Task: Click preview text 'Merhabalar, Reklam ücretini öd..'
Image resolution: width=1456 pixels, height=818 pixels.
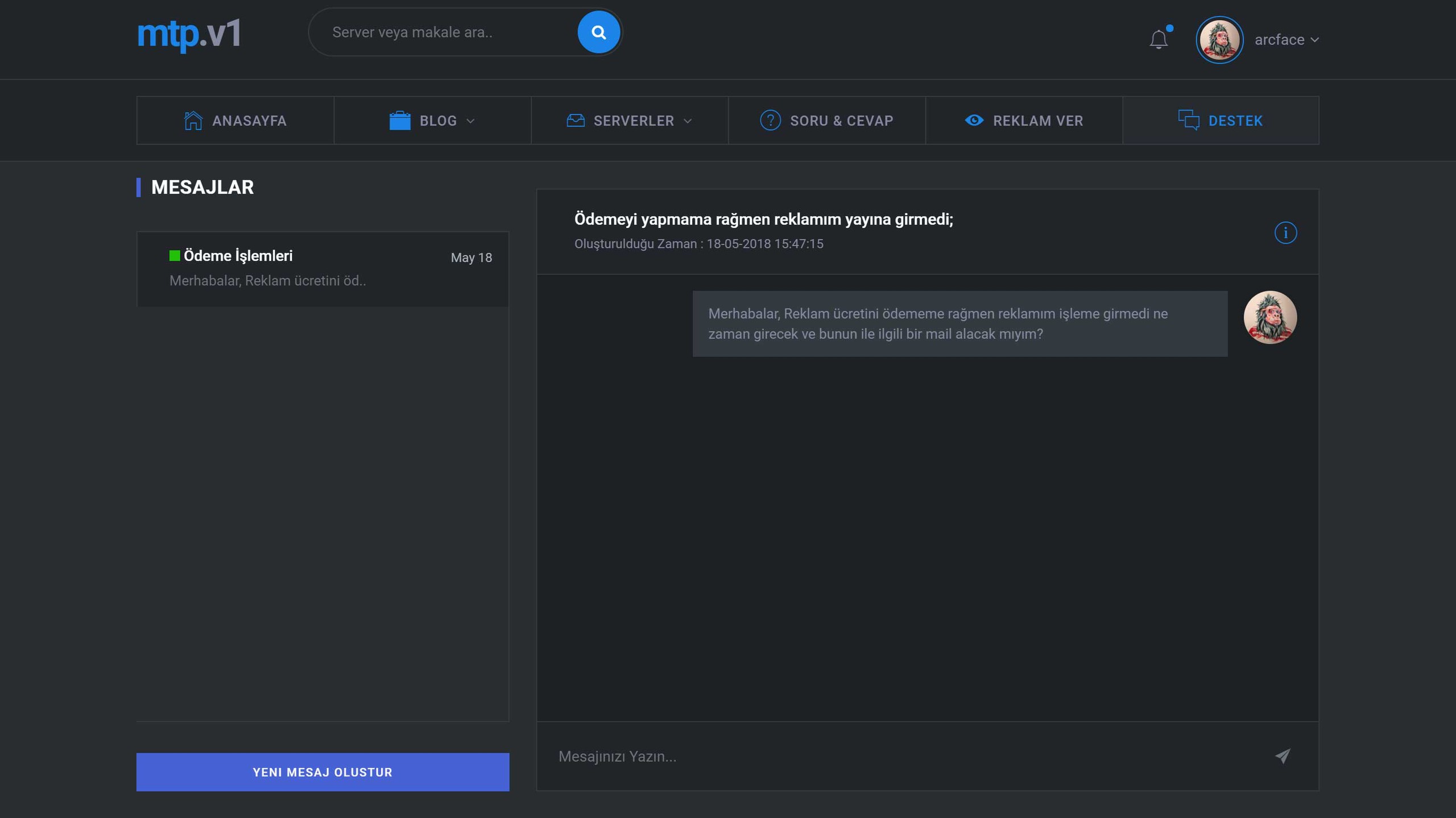Action: pyautogui.click(x=268, y=281)
